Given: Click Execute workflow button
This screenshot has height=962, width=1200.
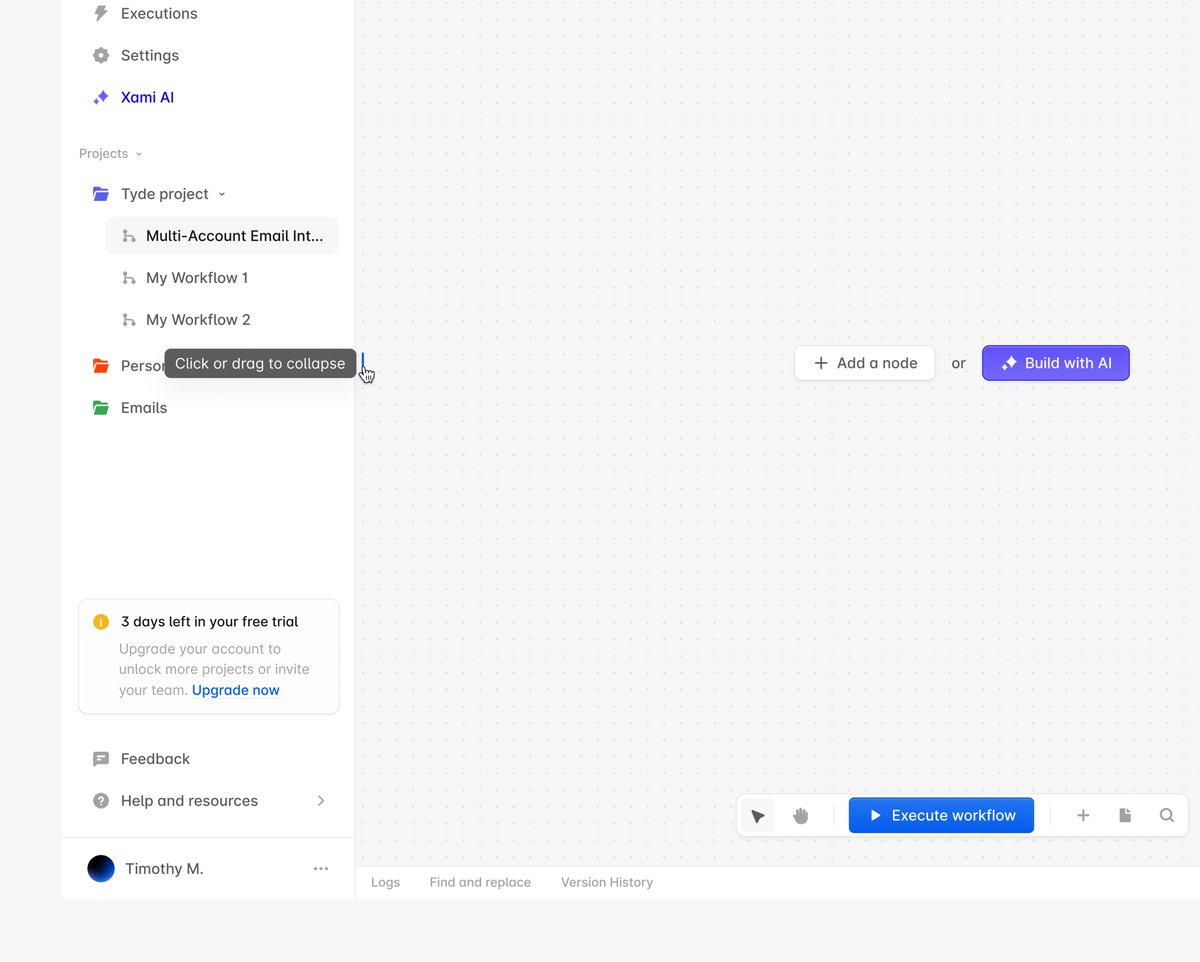Looking at the screenshot, I should [x=941, y=816].
